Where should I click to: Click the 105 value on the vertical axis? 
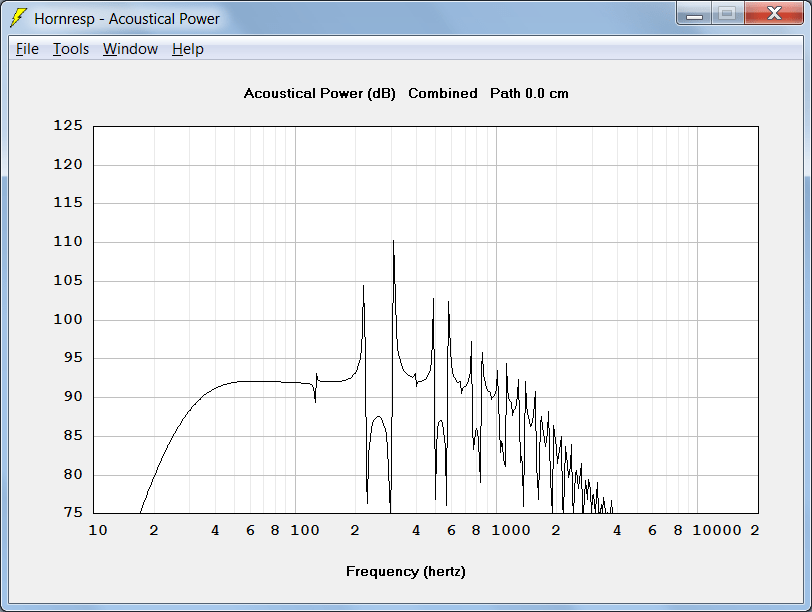click(68, 280)
